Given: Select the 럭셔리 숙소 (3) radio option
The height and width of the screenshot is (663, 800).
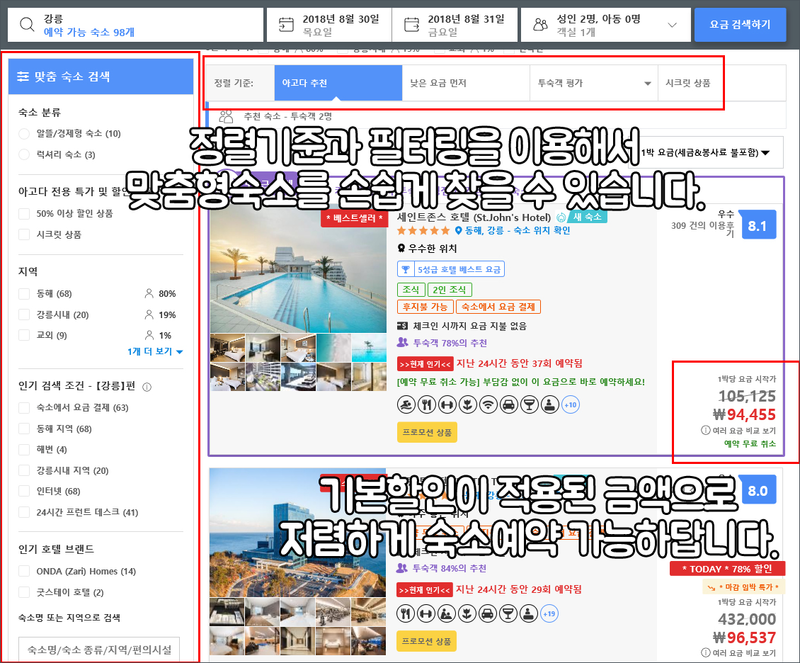Looking at the screenshot, I should tap(24, 155).
